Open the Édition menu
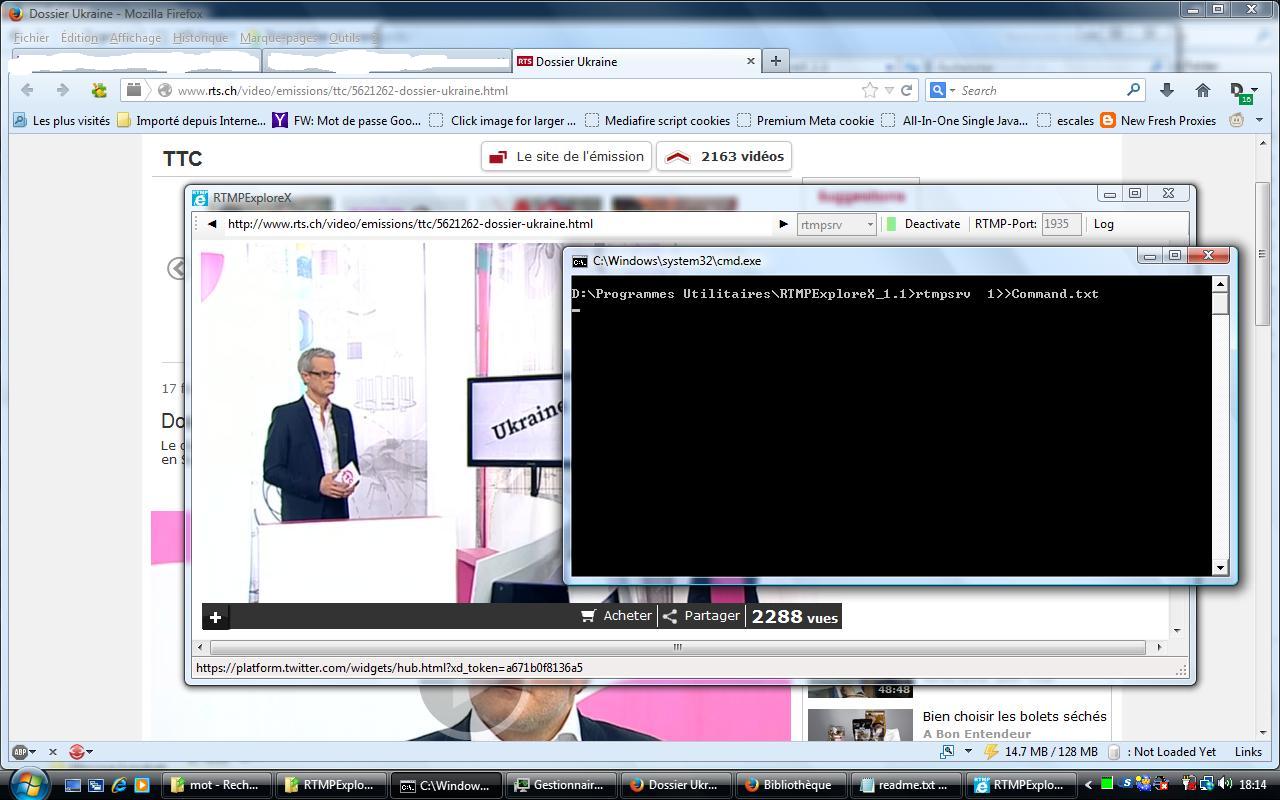Image resolution: width=1280 pixels, height=800 pixels. click(79, 38)
